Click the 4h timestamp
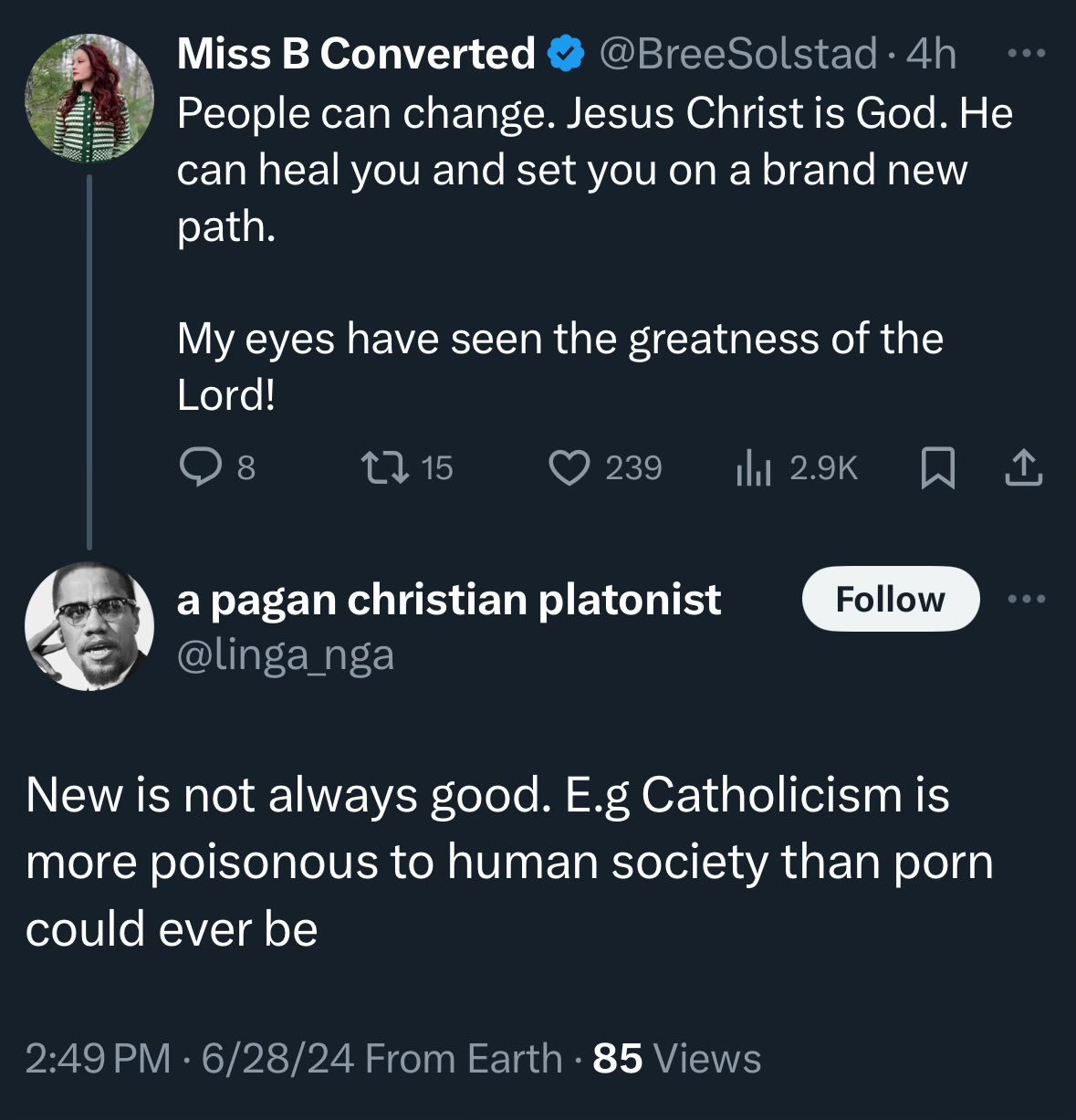The image size is (1076, 1120). tap(931, 54)
